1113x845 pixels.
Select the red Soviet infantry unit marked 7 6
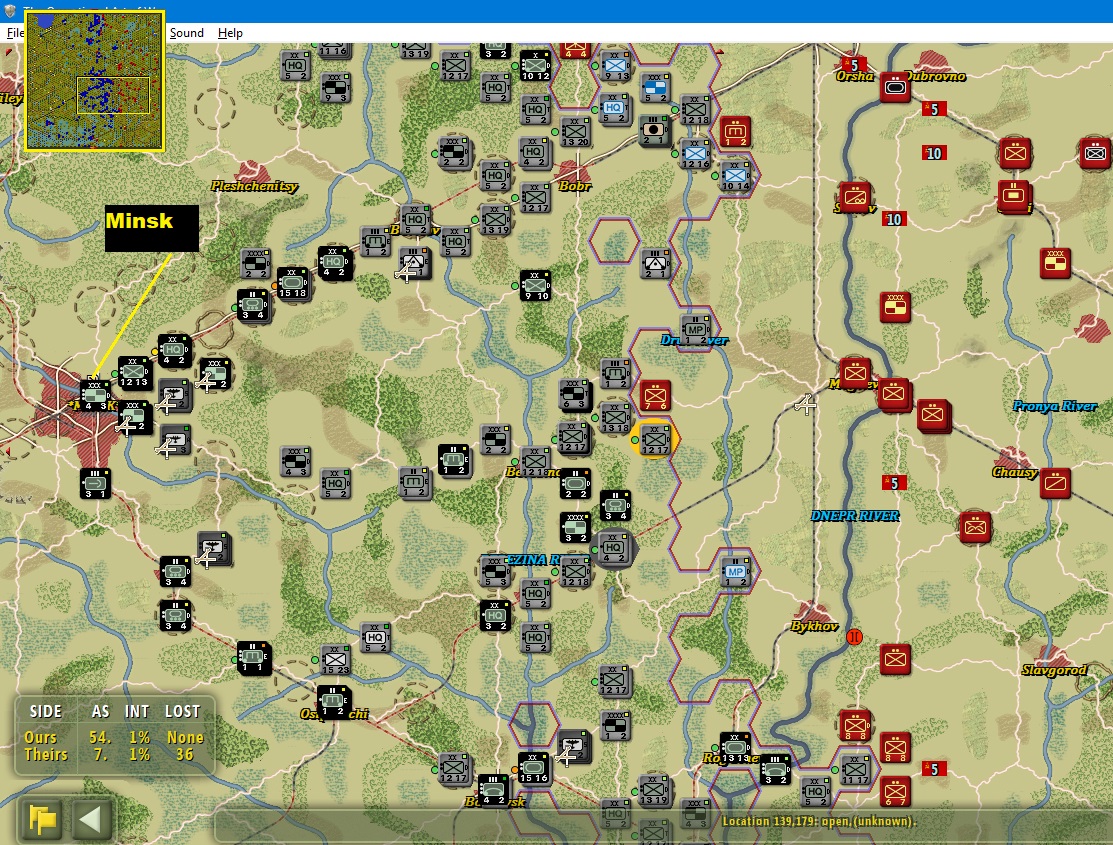(654, 396)
